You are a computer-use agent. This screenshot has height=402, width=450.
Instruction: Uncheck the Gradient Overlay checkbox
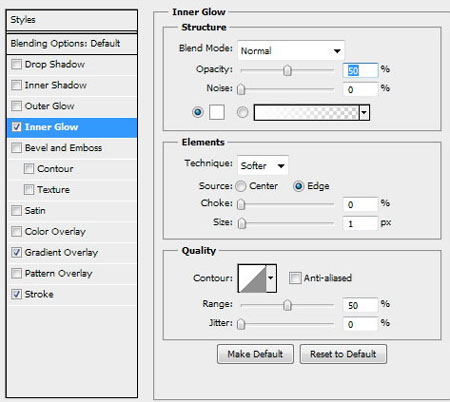coord(16,252)
